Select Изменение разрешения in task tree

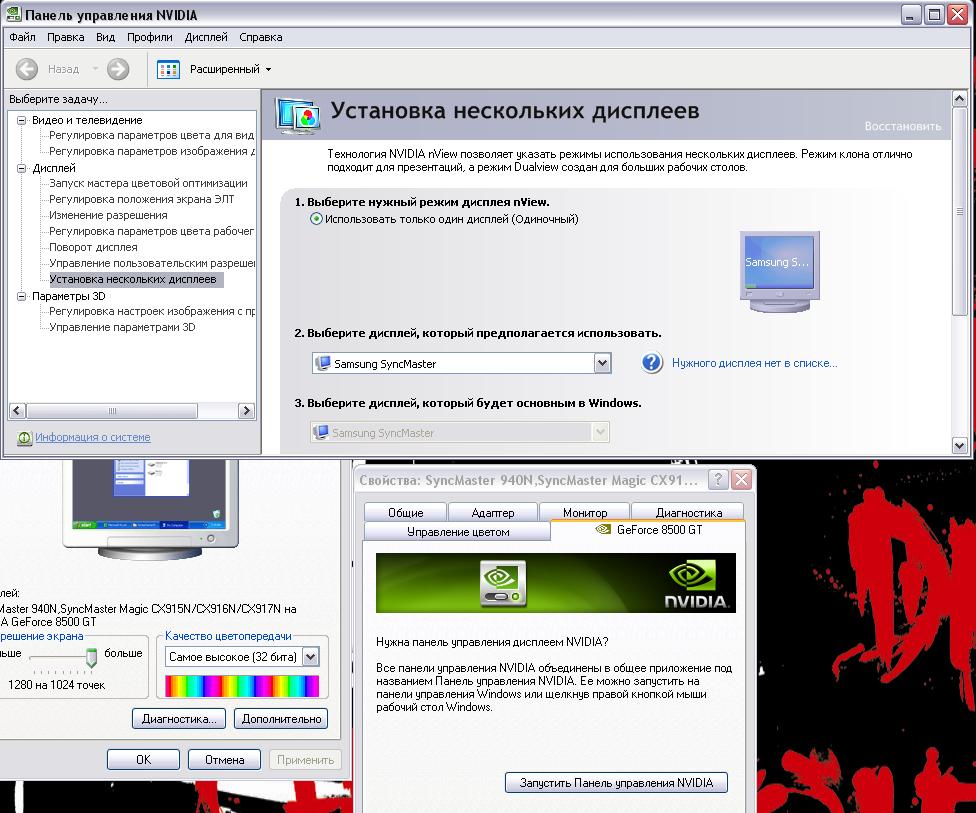[108, 215]
